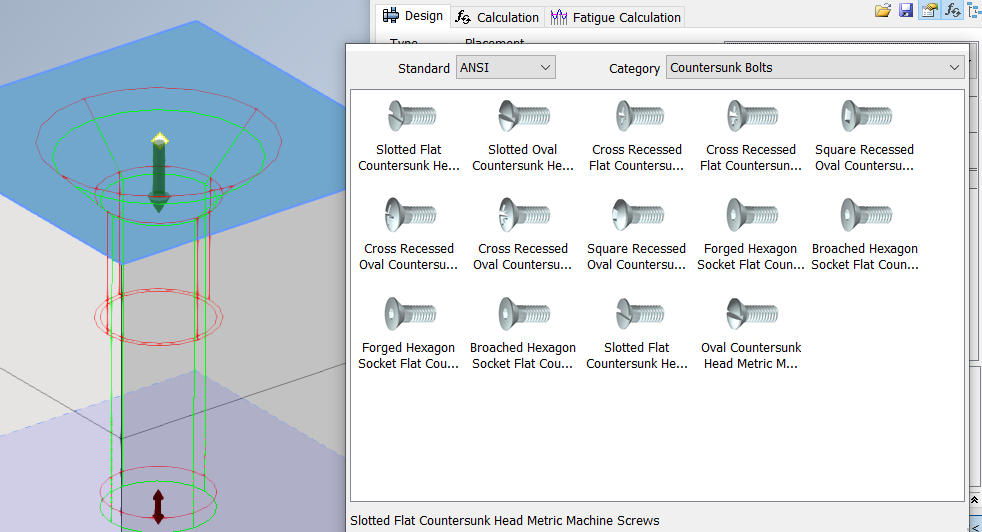Select Broached Hexagon Socket bolt left of Slotted Flat
This screenshot has height=532, width=982.
coord(523,333)
